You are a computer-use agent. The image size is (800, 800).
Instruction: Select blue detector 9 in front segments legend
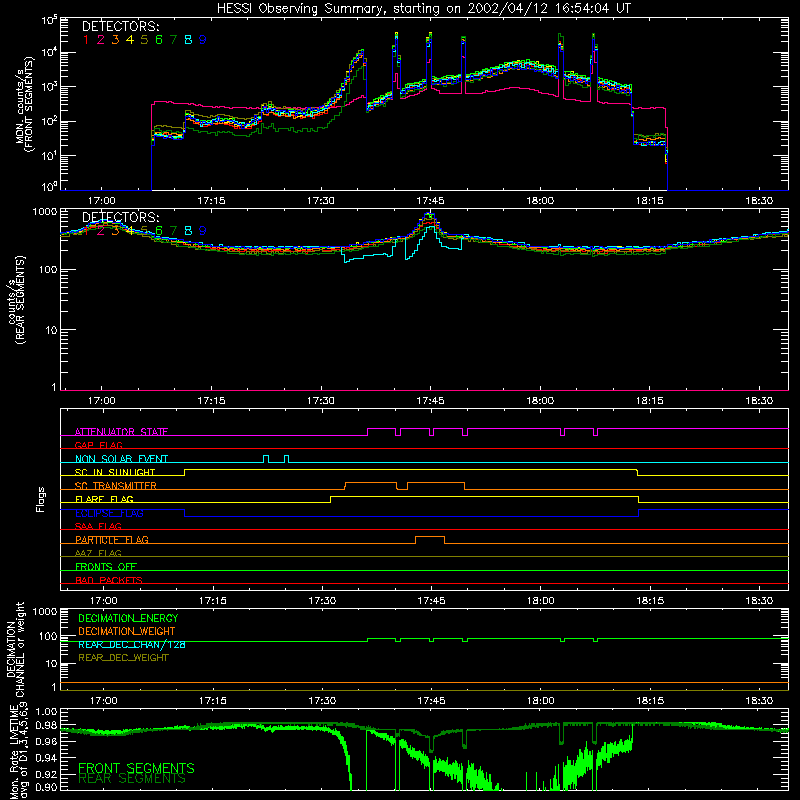click(x=203, y=40)
